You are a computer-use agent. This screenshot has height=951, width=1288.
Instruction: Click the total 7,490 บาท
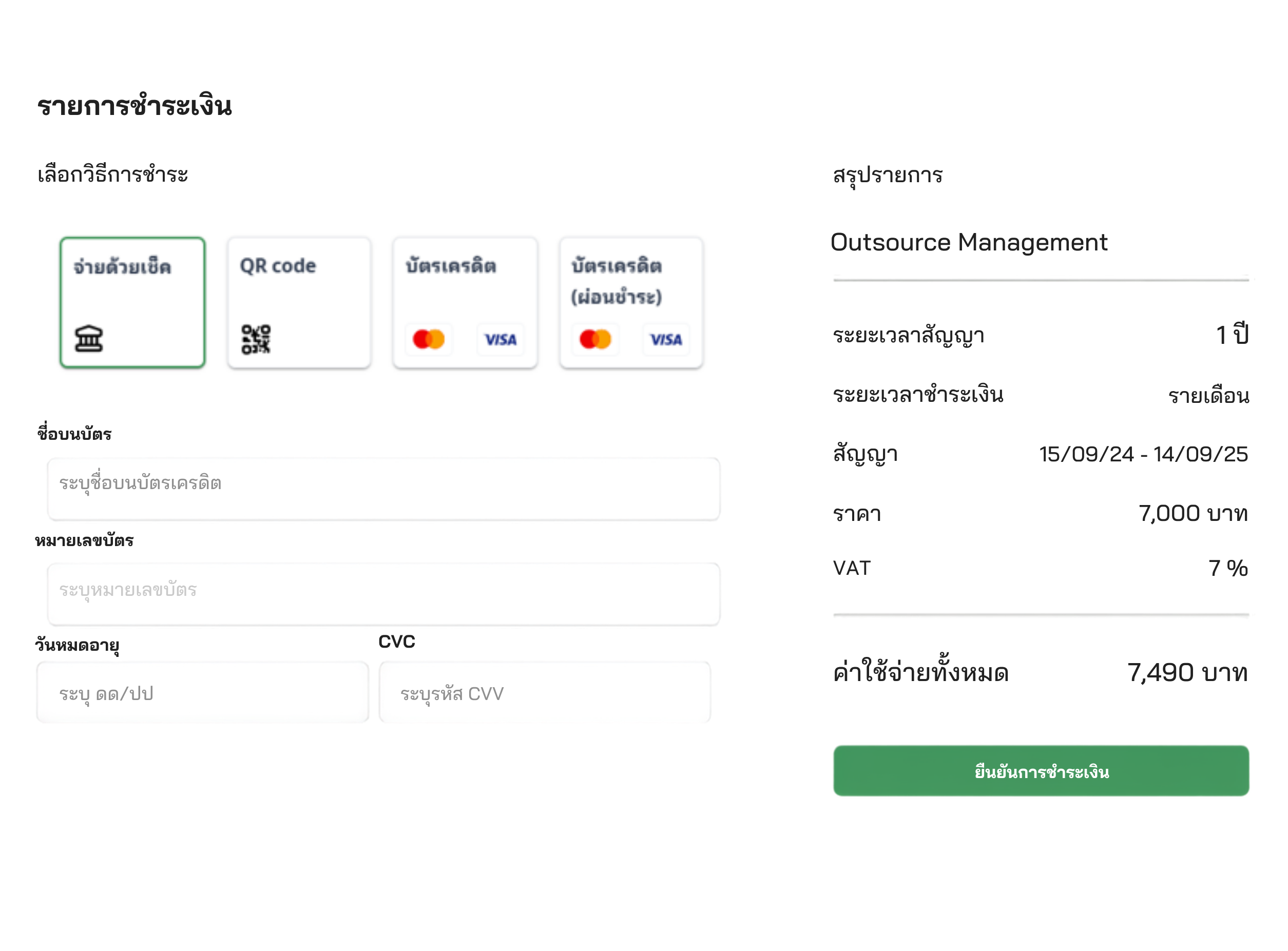point(1187,672)
